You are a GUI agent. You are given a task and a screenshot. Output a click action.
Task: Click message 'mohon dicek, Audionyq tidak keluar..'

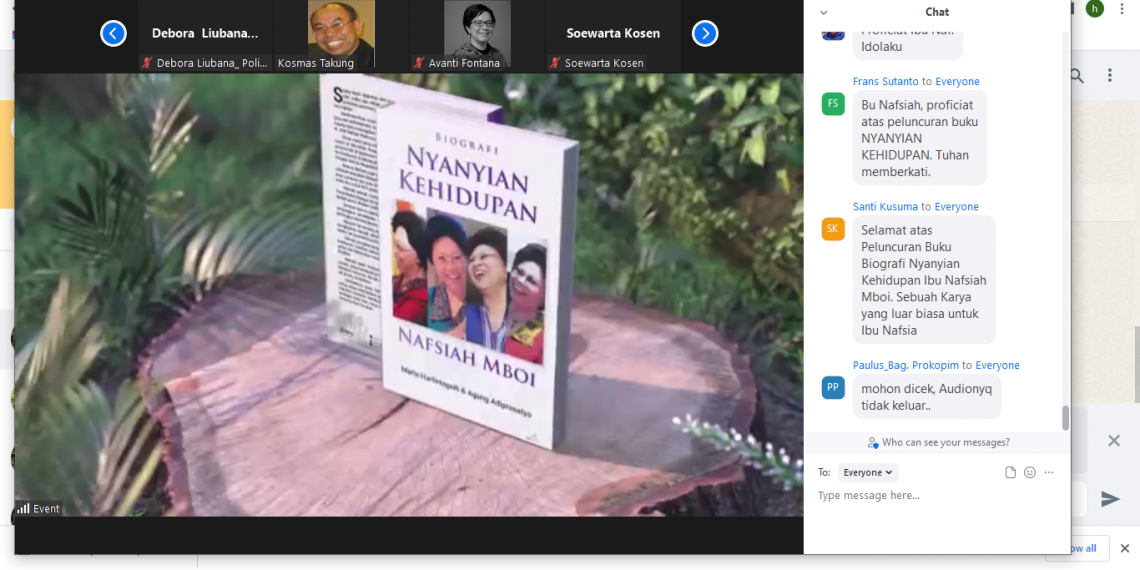point(927,397)
